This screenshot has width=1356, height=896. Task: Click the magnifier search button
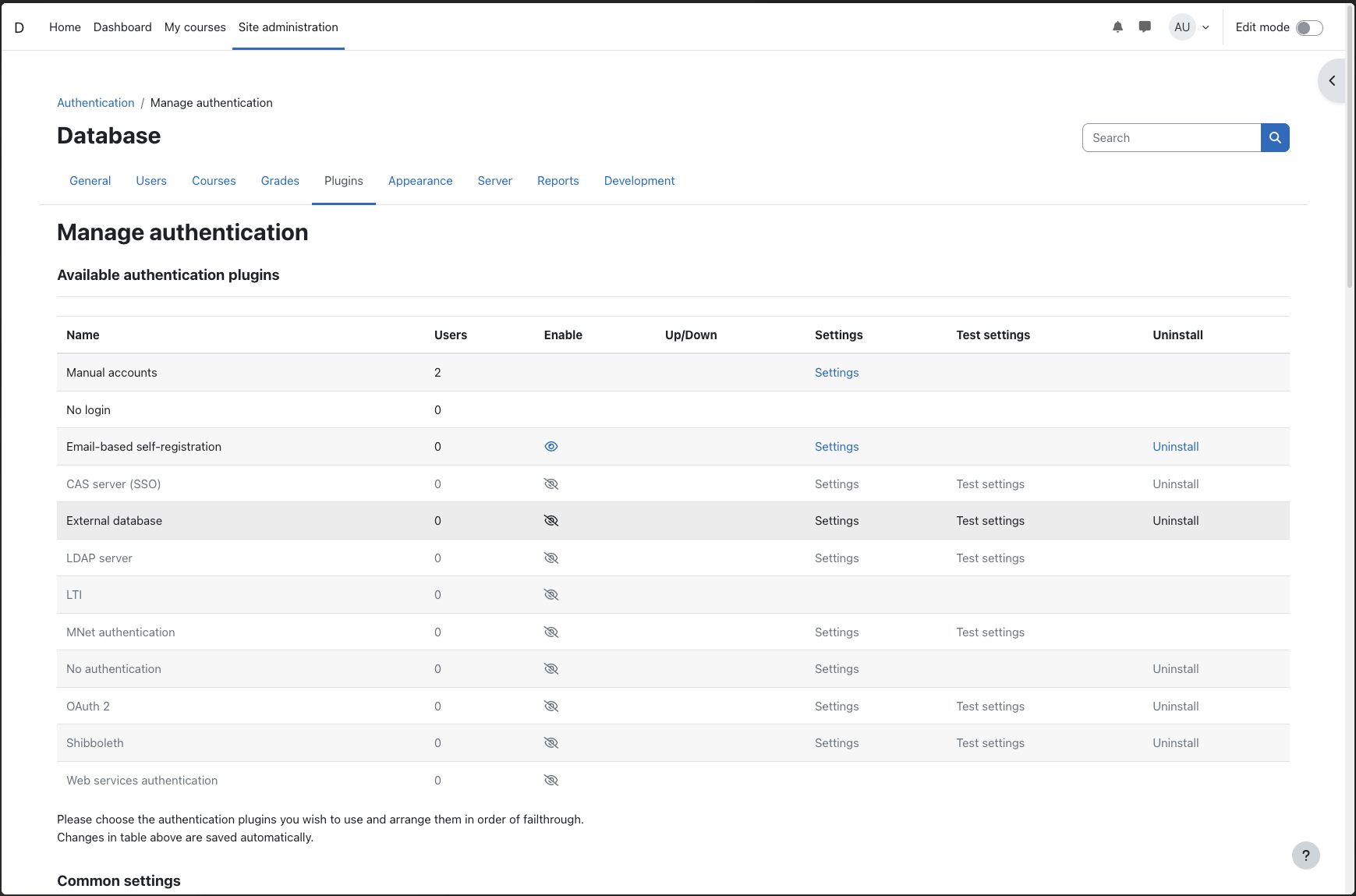click(1275, 138)
